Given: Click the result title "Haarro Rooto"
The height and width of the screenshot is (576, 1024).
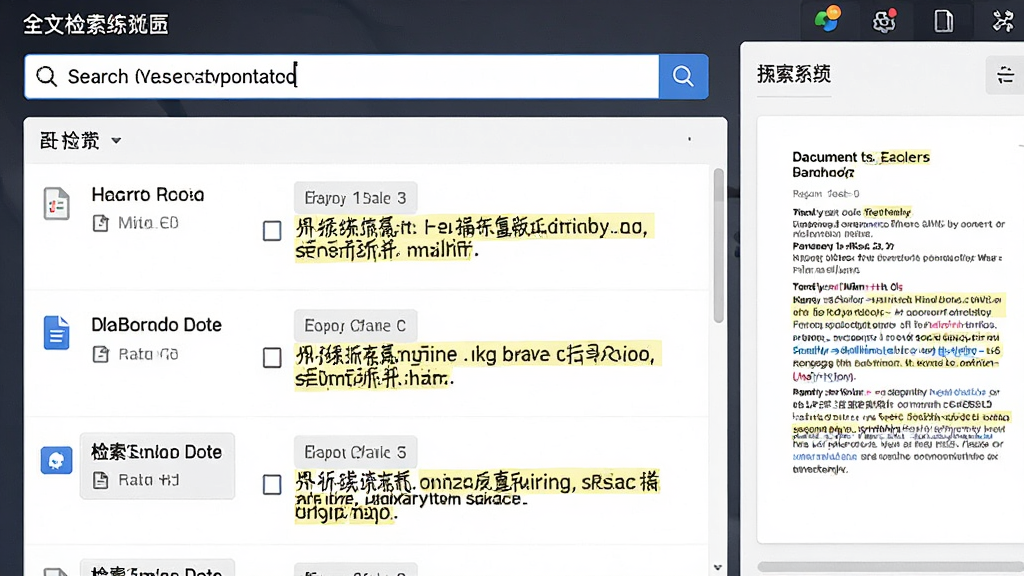Looking at the screenshot, I should [x=148, y=195].
